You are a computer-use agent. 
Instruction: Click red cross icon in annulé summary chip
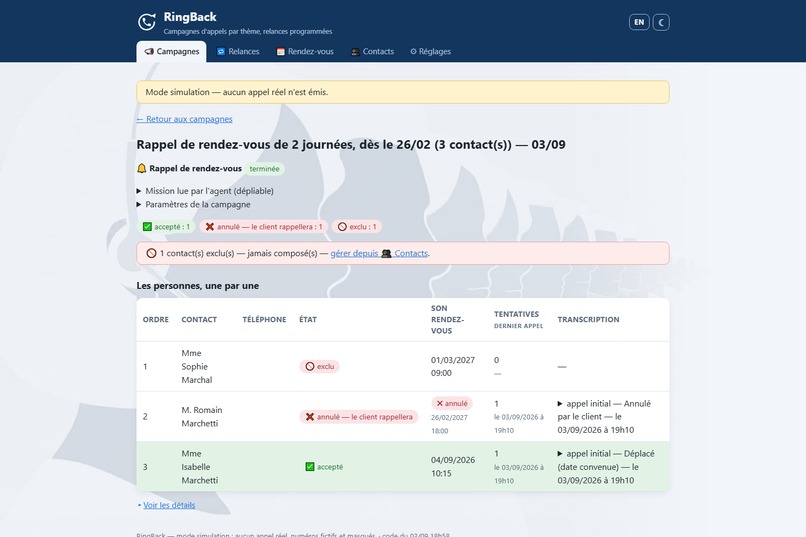(210, 227)
